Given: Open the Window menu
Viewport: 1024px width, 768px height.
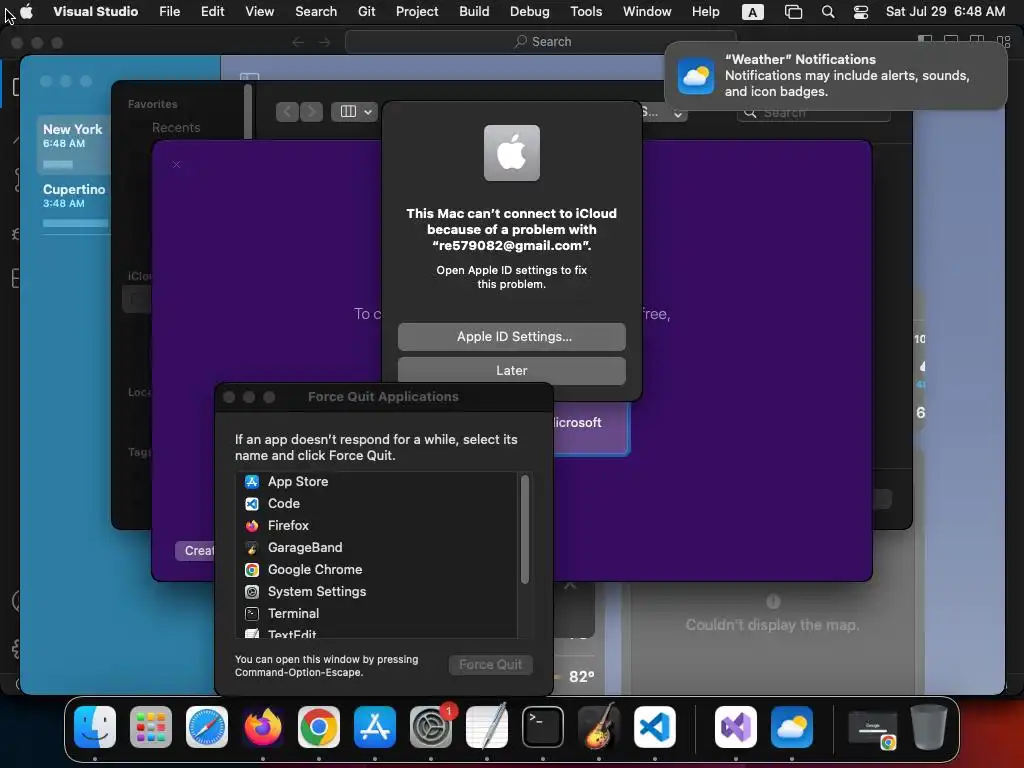Looking at the screenshot, I should coord(647,12).
